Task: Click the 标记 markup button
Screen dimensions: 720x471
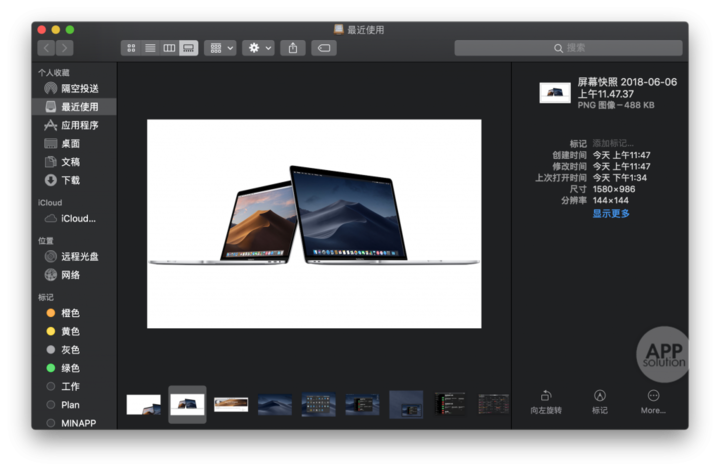Action: tap(600, 402)
